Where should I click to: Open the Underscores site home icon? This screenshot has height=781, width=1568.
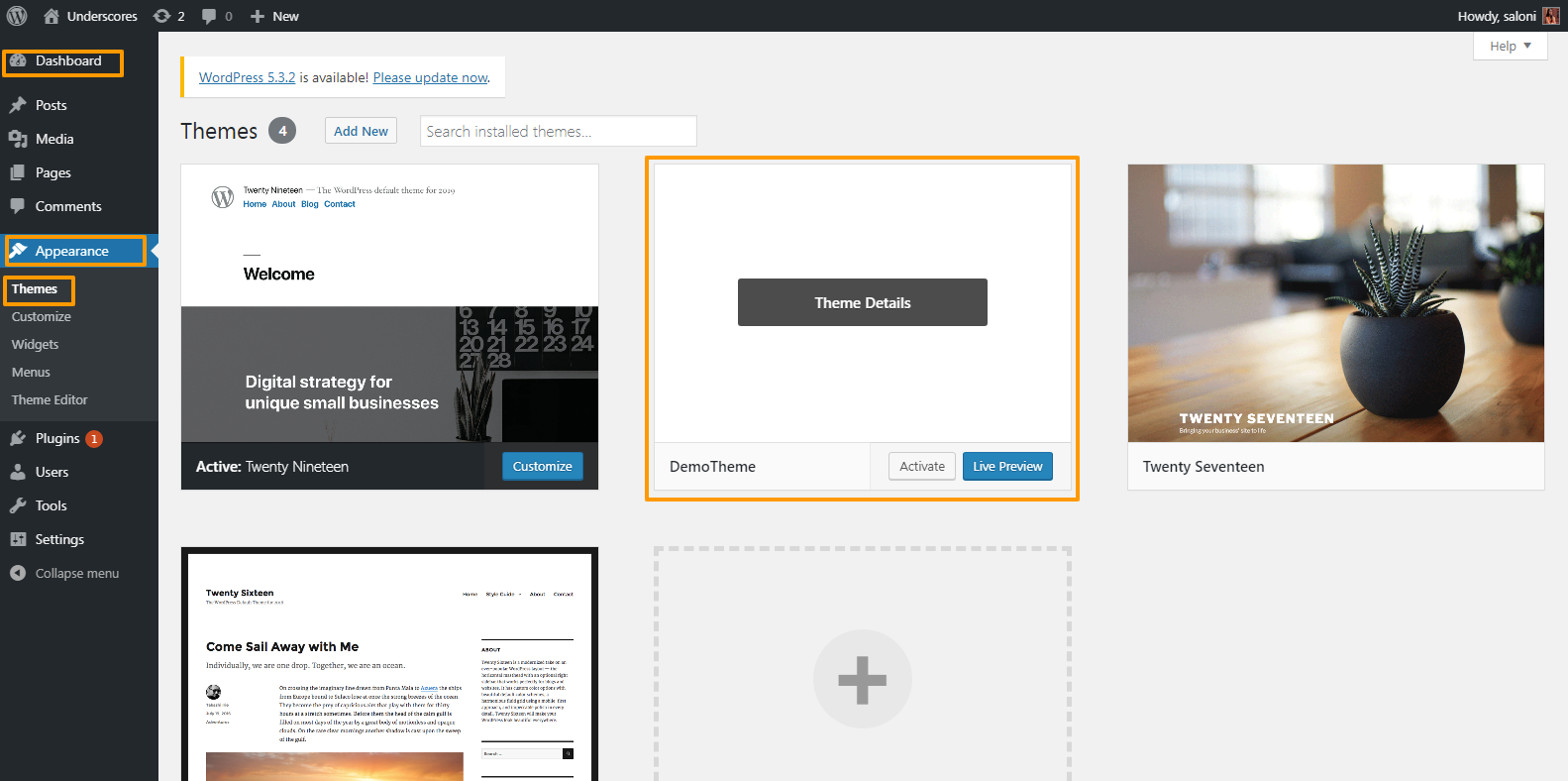(52, 16)
